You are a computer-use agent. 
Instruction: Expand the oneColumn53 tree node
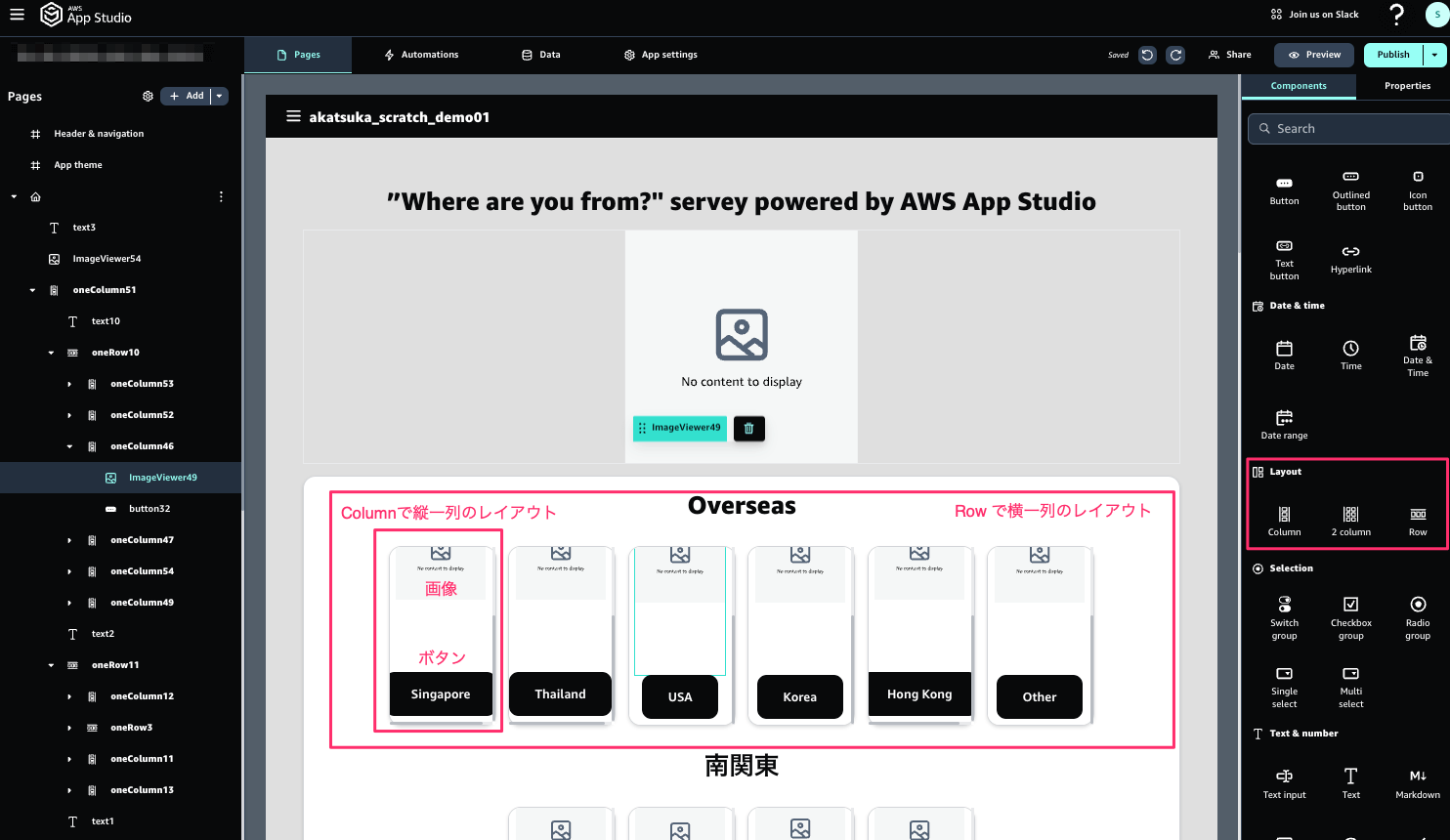69,384
